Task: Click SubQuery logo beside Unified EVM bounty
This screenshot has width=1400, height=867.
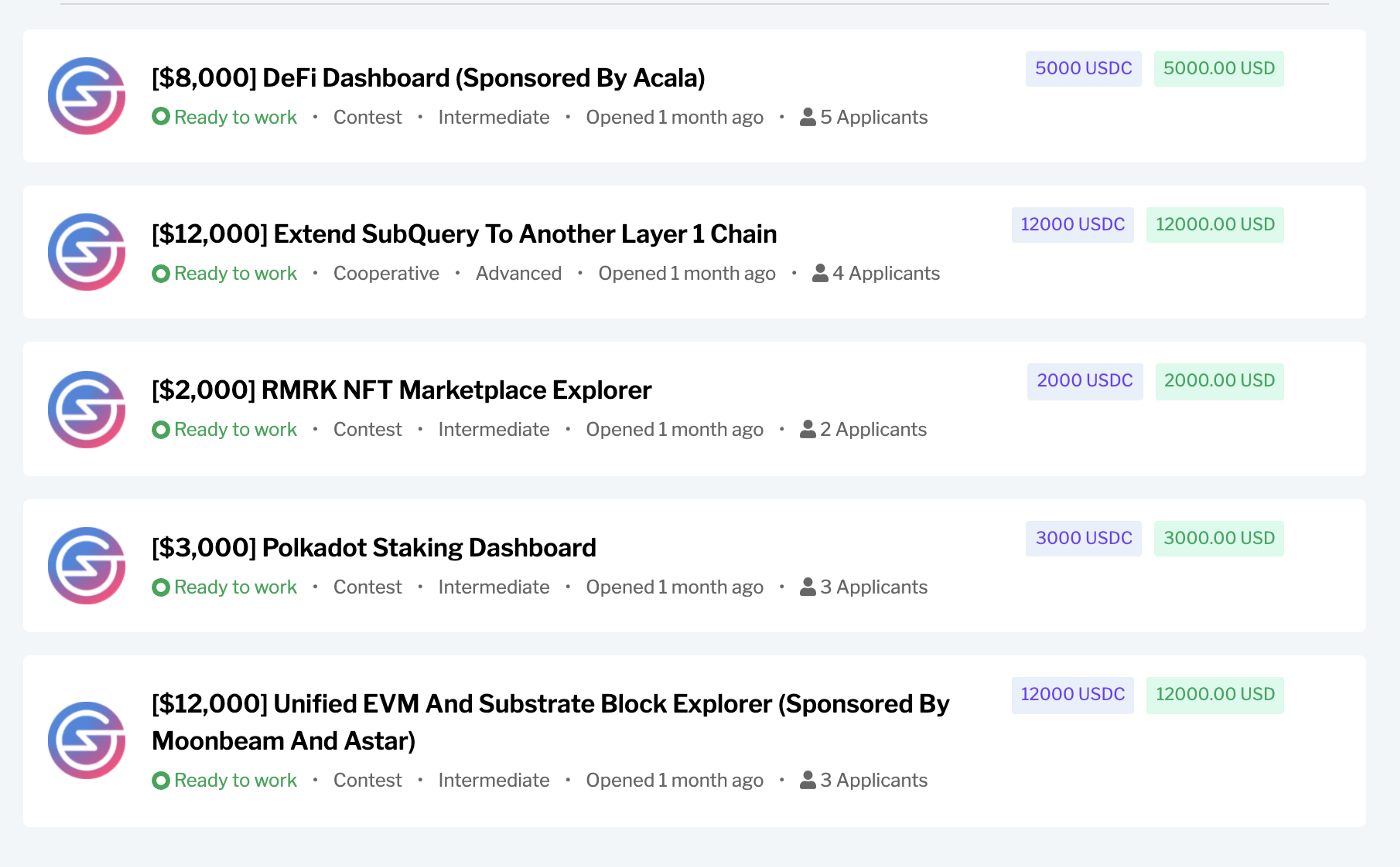Action: coord(87,741)
